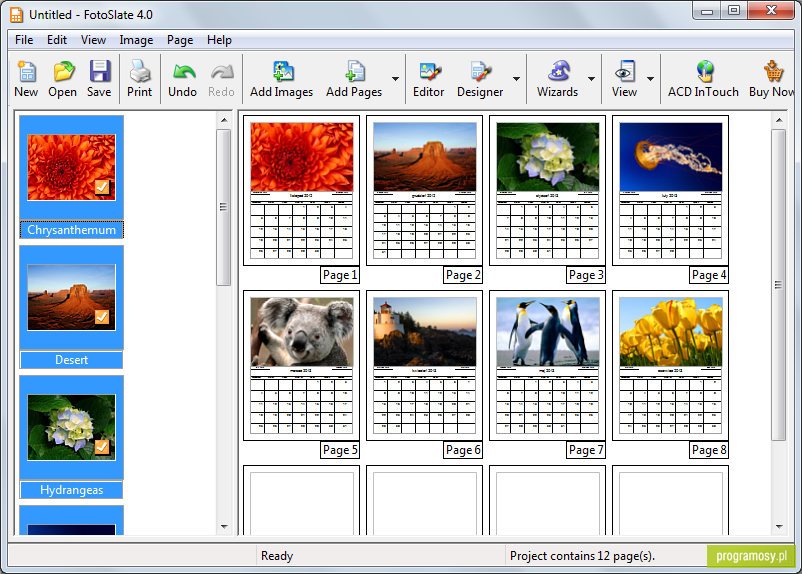Click the Buy Now cart icon
The image size is (802, 574).
pyautogui.click(x=772, y=79)
